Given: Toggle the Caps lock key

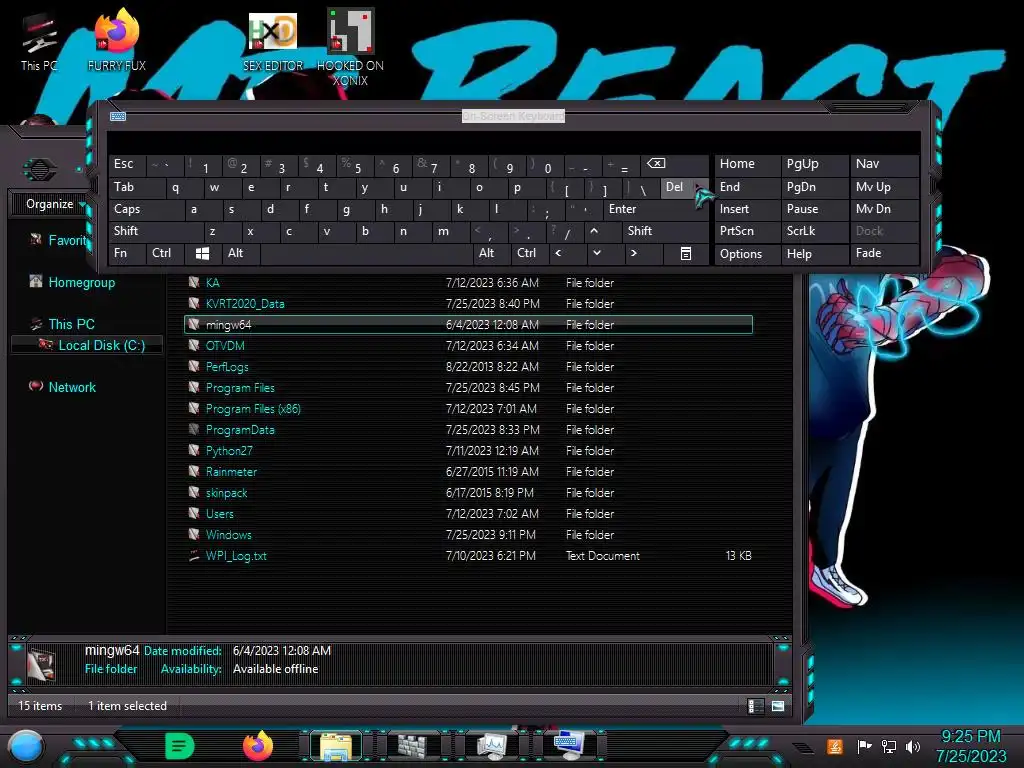Looking at the screenshot, I should [146, 209].
